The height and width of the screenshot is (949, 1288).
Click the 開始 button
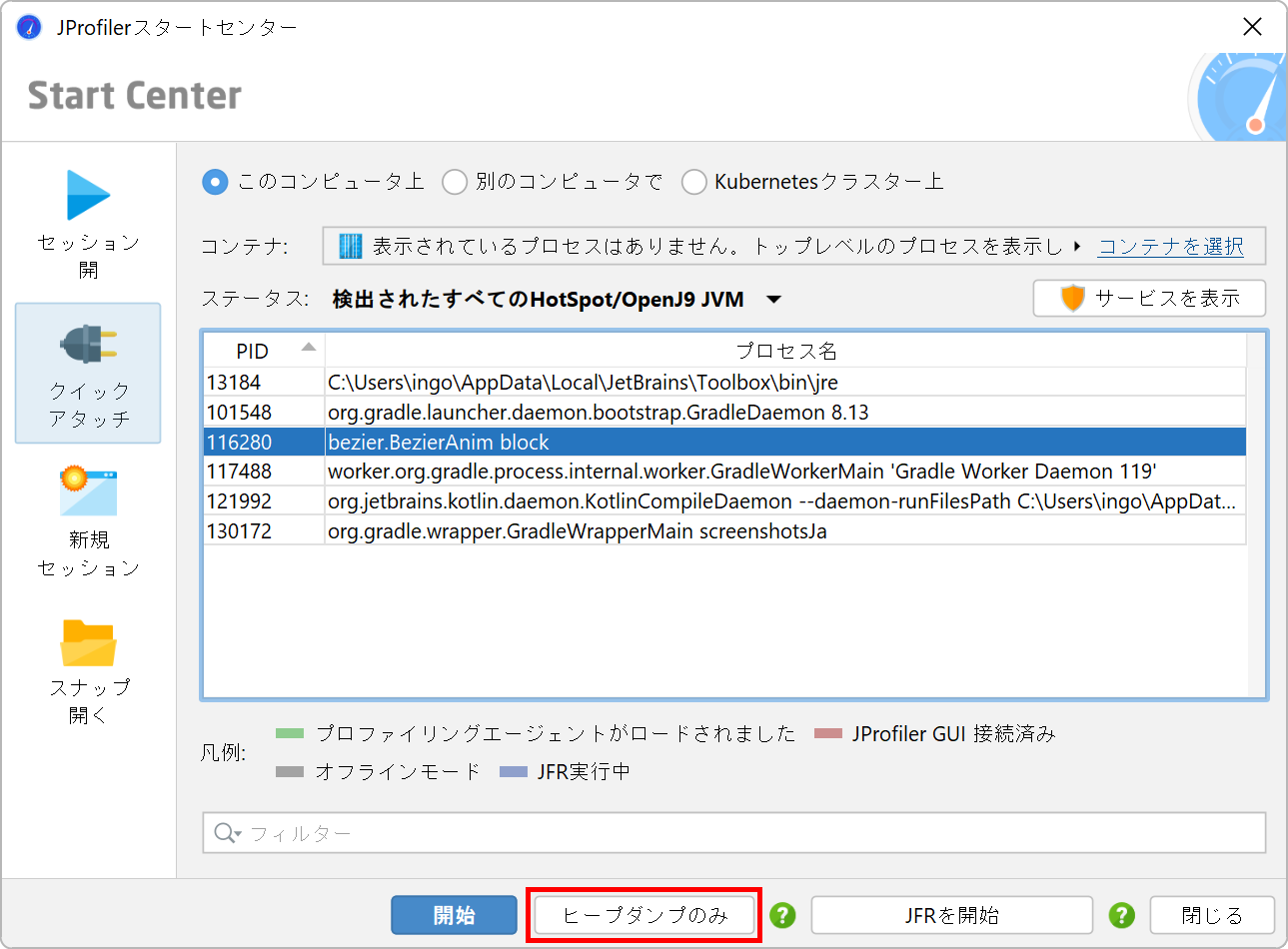point(454,915)
